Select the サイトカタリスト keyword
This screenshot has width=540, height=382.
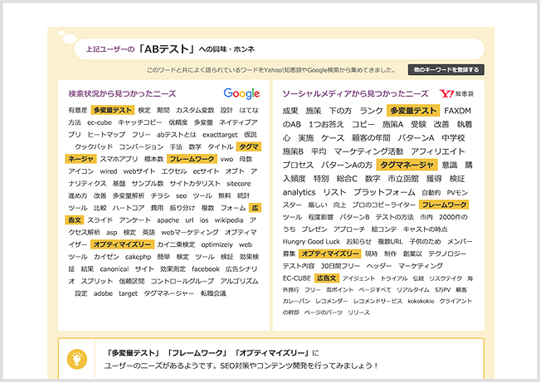pos(195,184)
